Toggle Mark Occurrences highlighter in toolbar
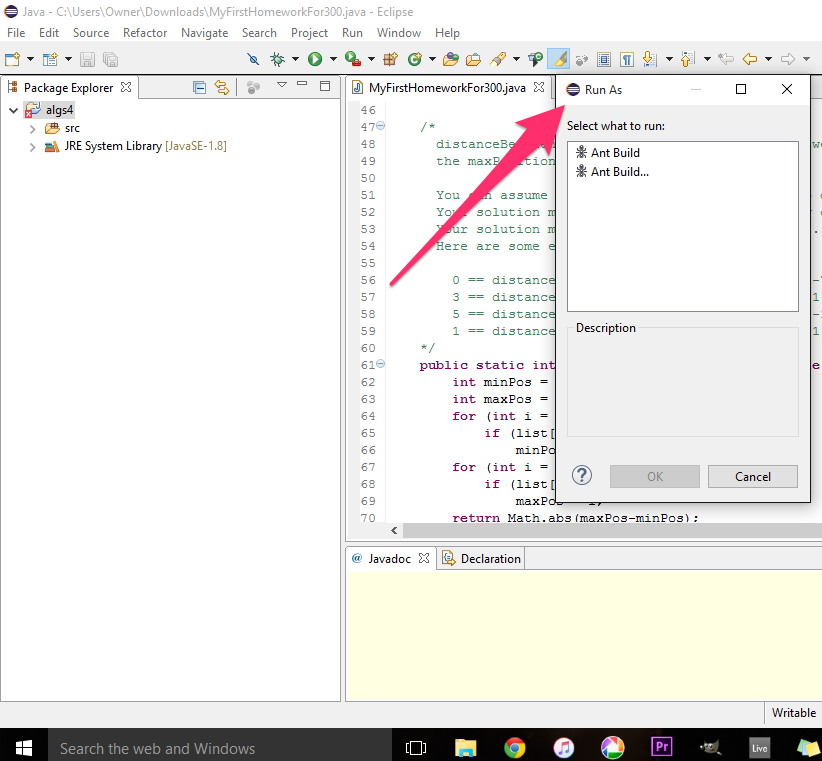Viewport: 822px width, 761px height. coord(560,59)
